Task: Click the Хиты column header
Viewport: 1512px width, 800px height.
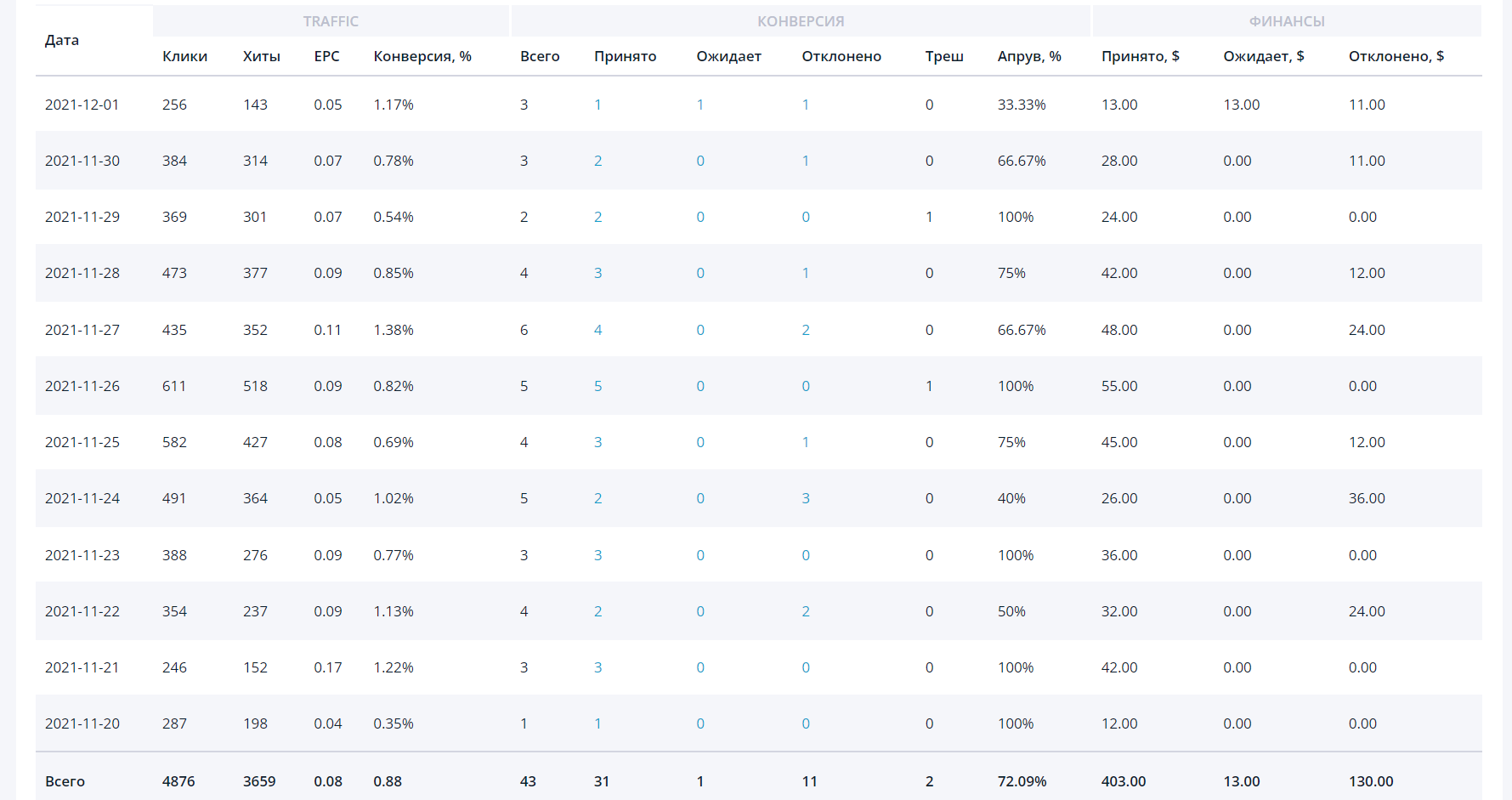Action: (x=261, y=56)
